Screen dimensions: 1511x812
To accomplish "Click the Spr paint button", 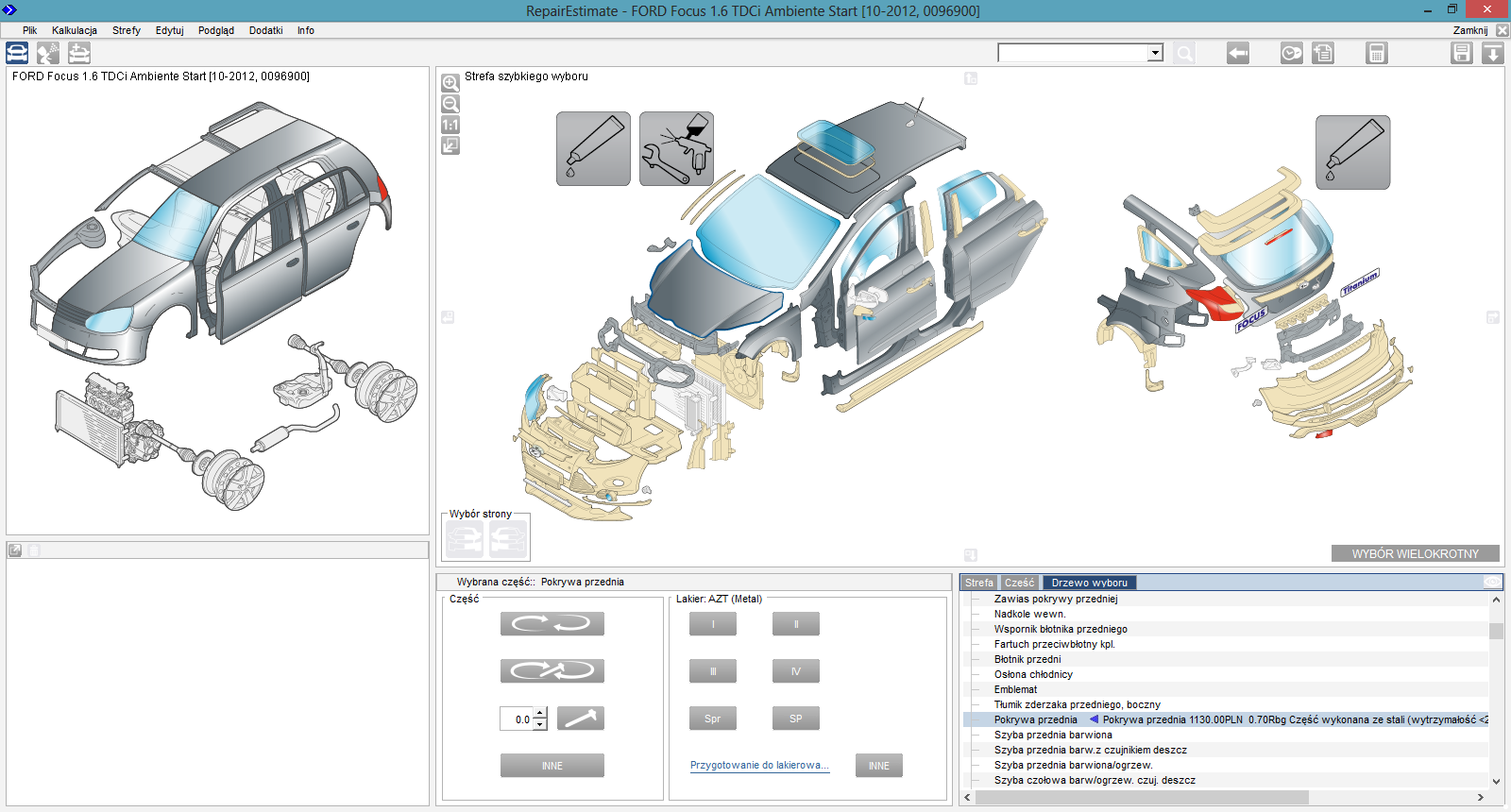I will click(x=713, y=719).
